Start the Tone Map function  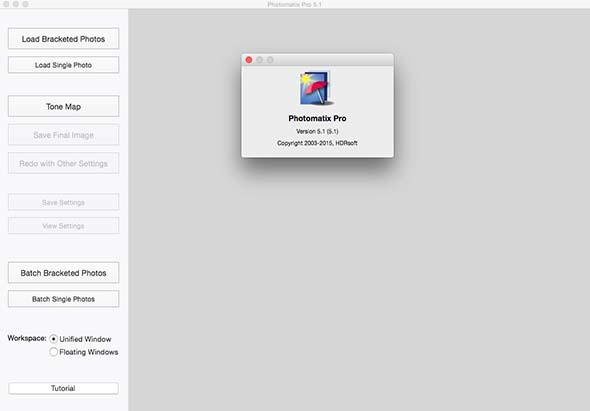[63, 106]
